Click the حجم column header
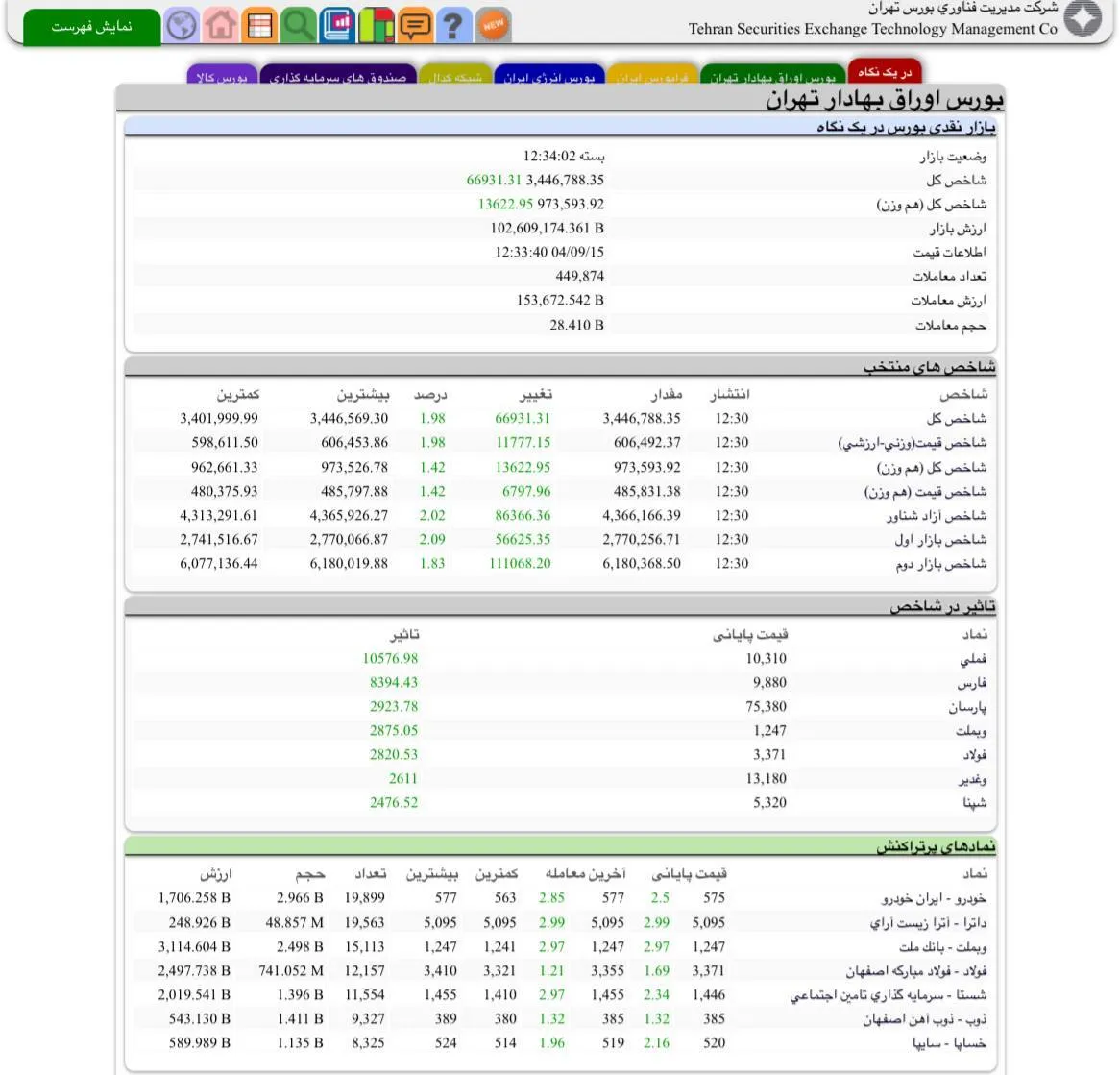Image resolution: width=1120 pixels, height=1075 pixels. 310,873
